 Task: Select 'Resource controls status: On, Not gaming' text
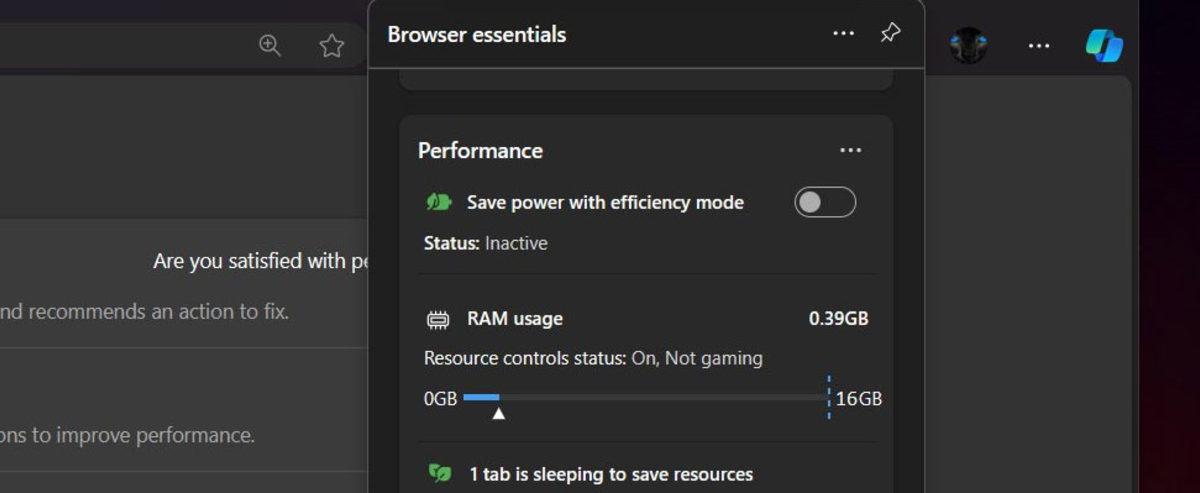pos(593,358)
